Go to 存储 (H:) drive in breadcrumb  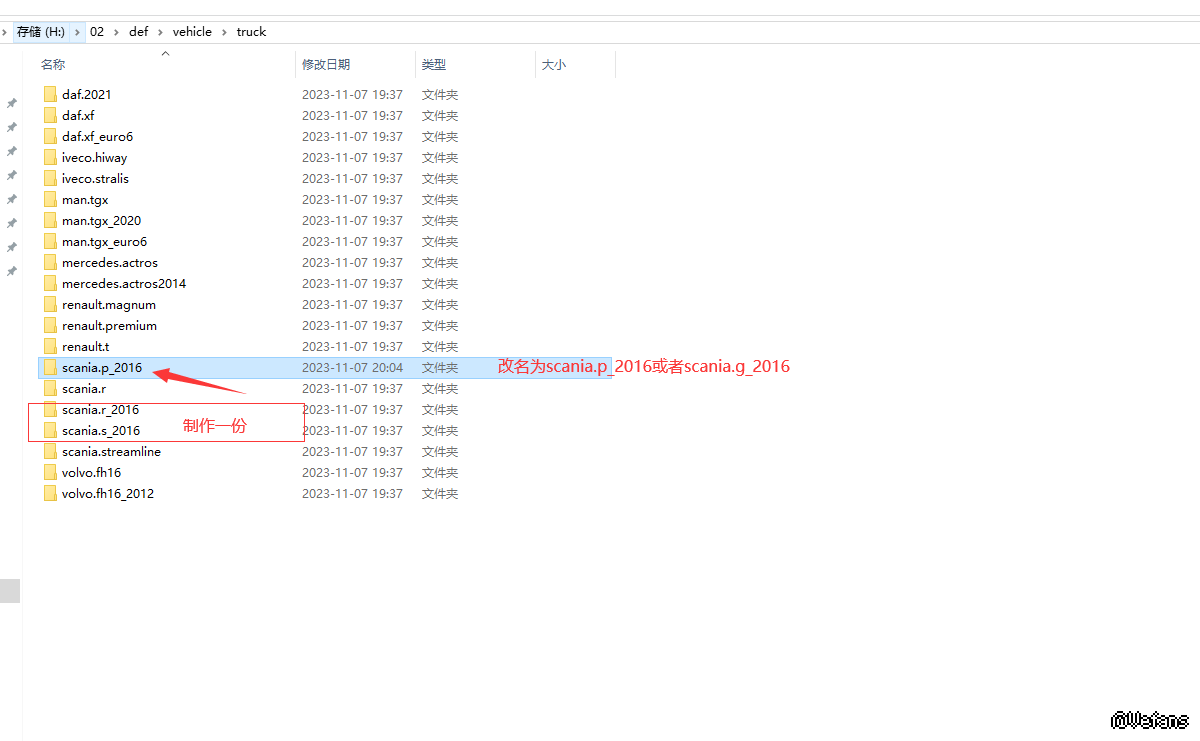click(41, 32)
